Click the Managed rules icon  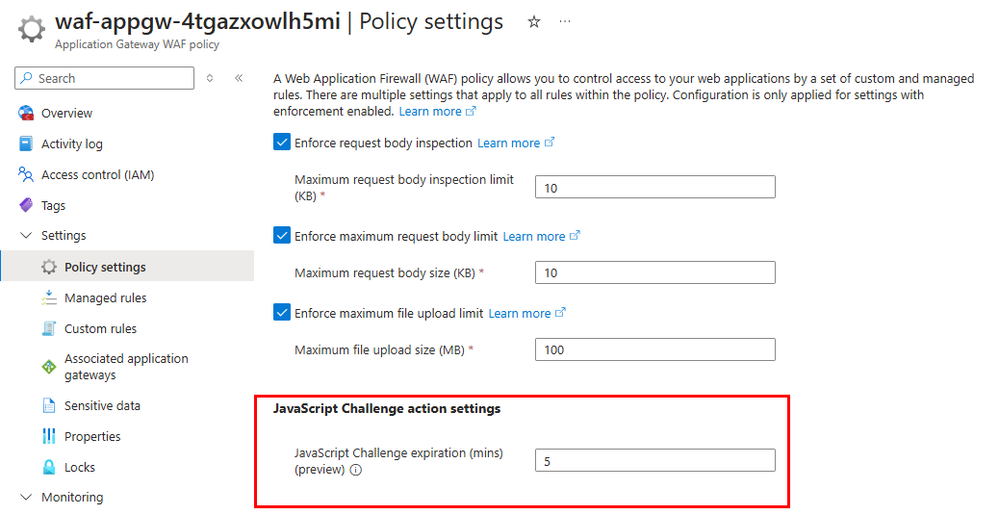49,298
